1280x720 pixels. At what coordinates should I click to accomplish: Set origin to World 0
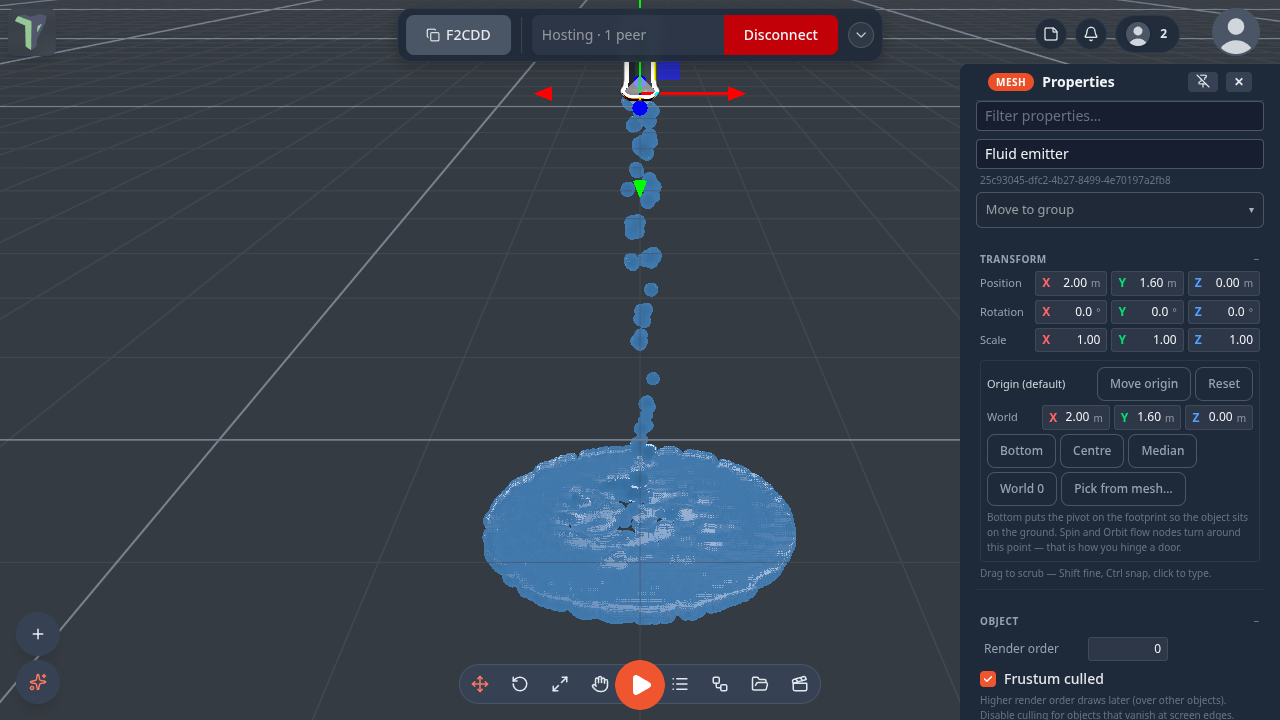[x=1022, y=489]
